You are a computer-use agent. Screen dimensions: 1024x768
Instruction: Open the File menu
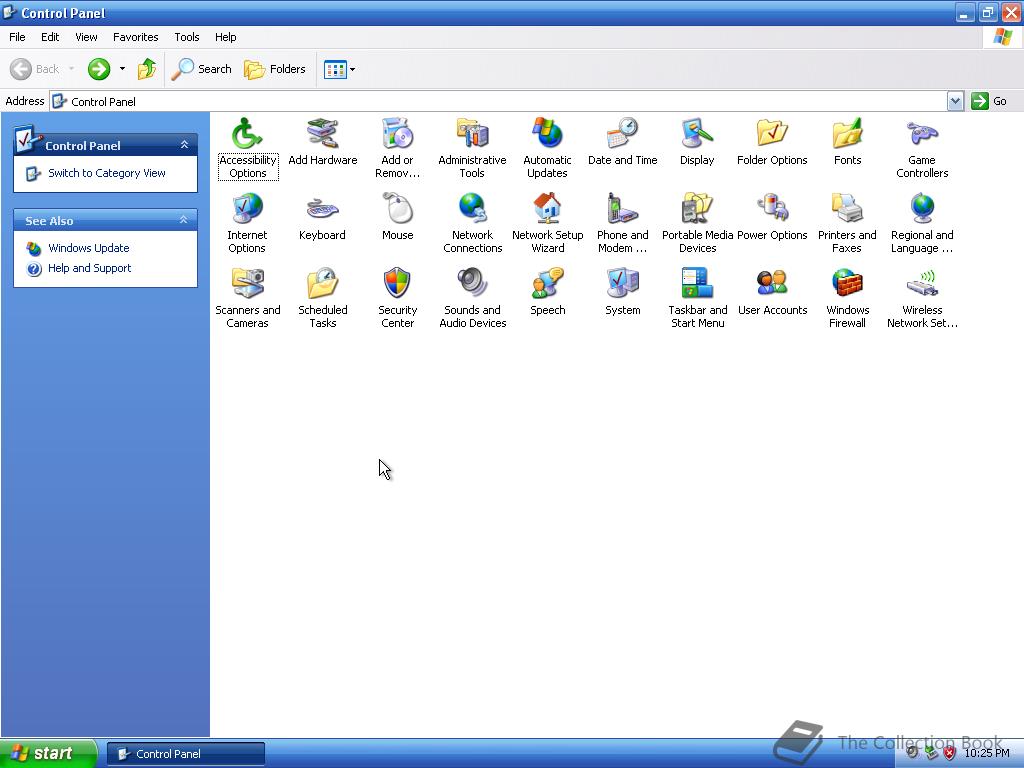[17, 37]
